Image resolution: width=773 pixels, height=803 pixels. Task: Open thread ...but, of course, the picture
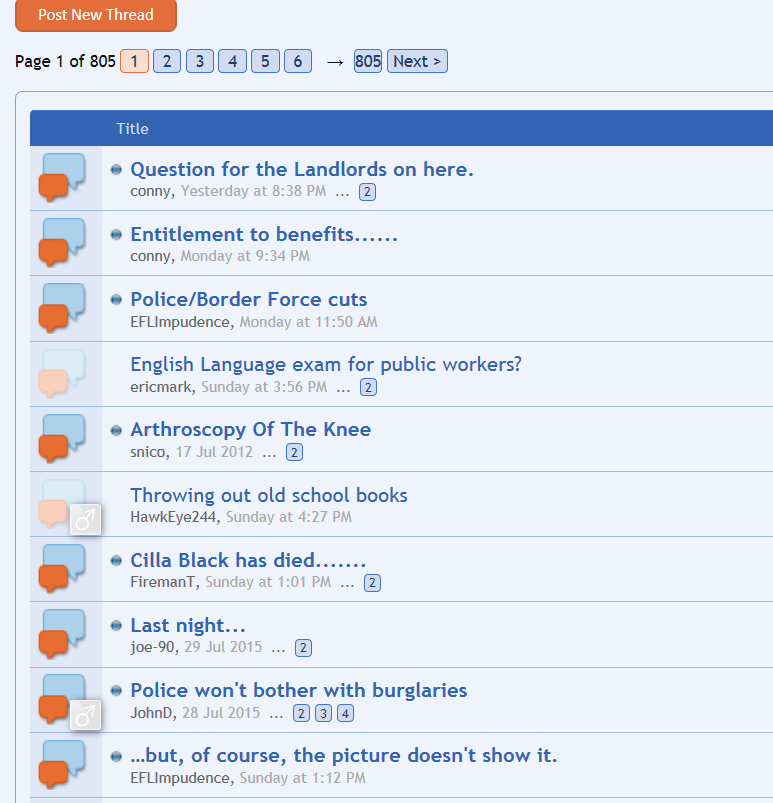[343, 755]
